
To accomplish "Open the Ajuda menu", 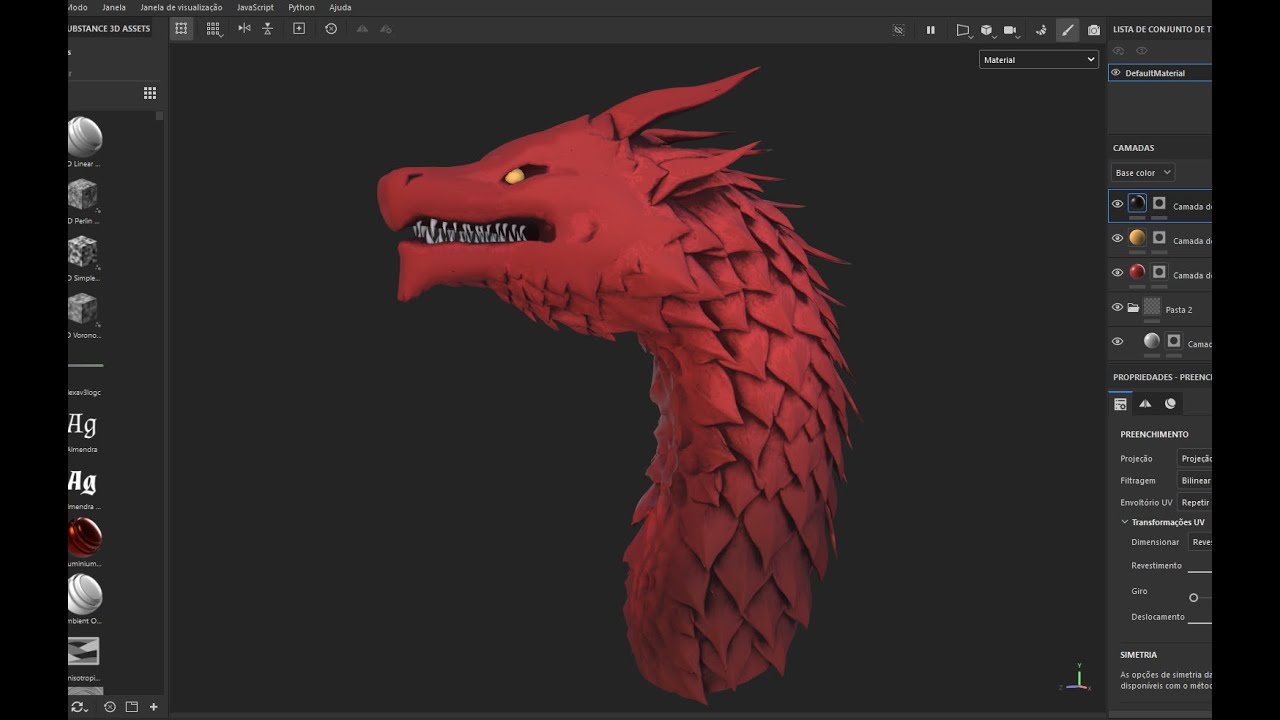I will 340,7.
